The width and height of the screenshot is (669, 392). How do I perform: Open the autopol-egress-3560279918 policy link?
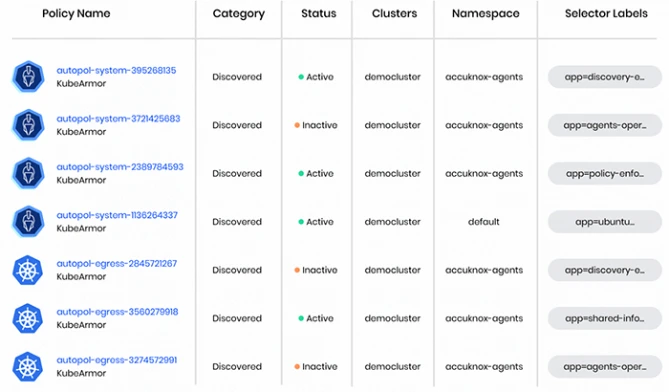[x=117, y=312]
